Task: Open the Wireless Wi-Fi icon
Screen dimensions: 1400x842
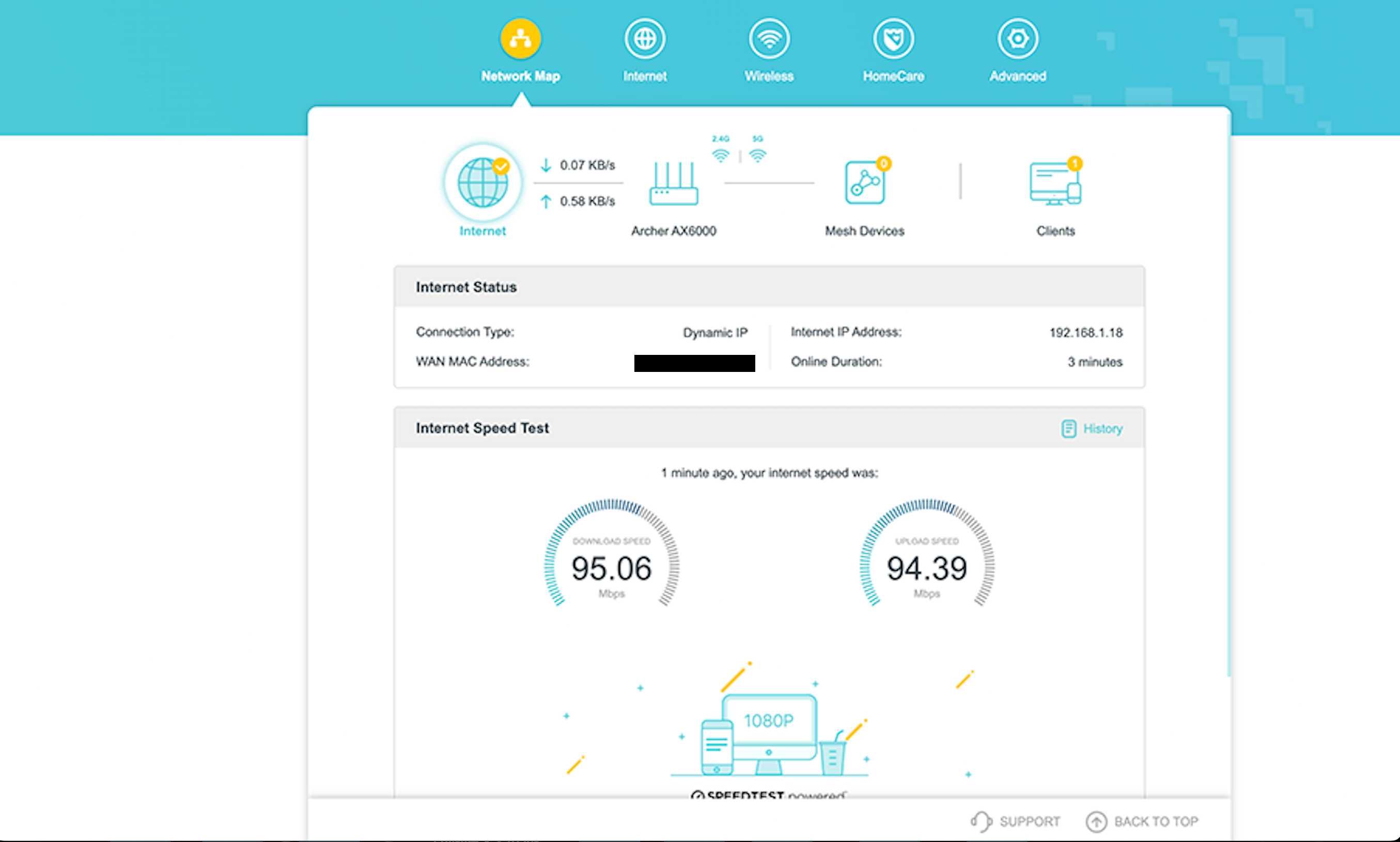Action: [769, 39]
